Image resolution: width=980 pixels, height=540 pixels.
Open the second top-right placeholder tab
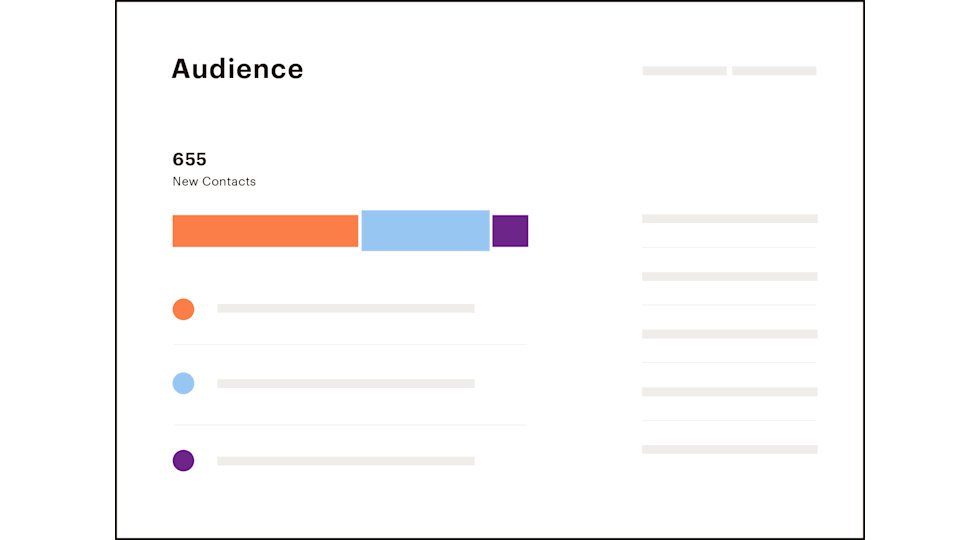(774, 71)
